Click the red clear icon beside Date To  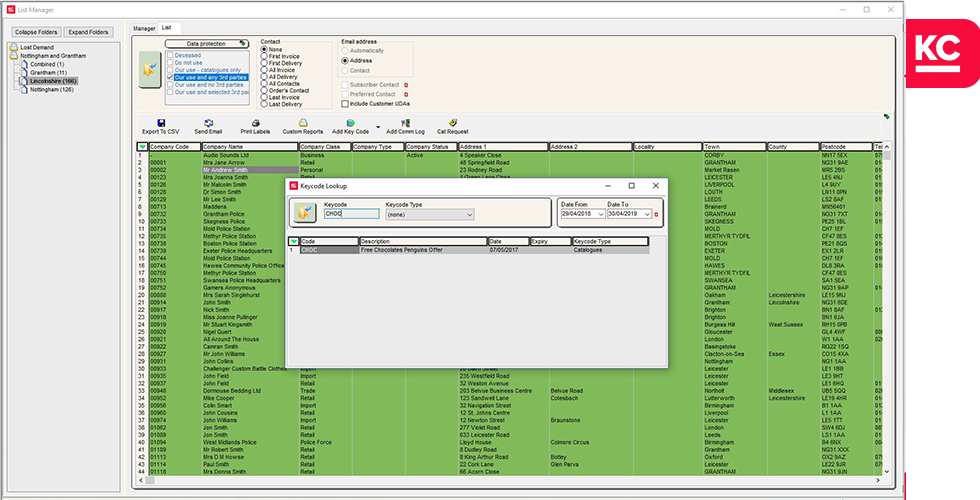coord(656,214)
